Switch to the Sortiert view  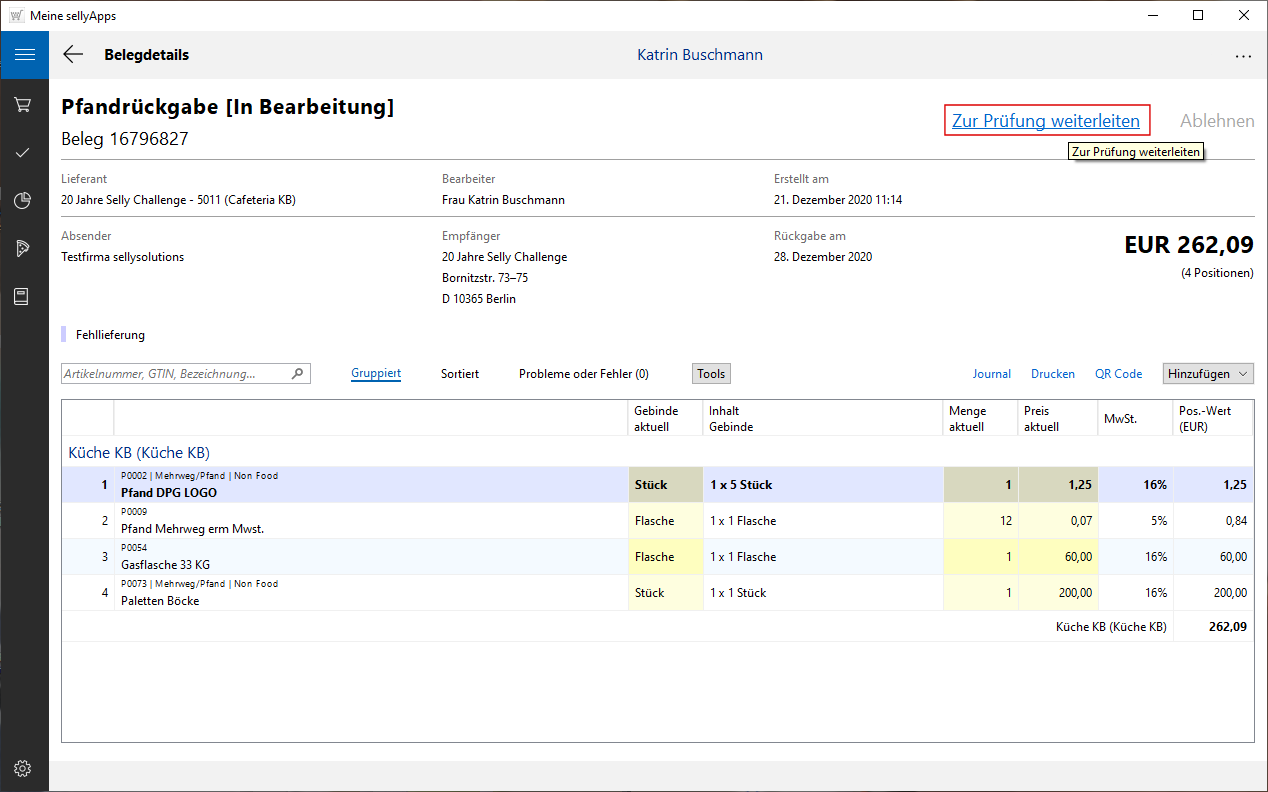(x=460, y=374)
